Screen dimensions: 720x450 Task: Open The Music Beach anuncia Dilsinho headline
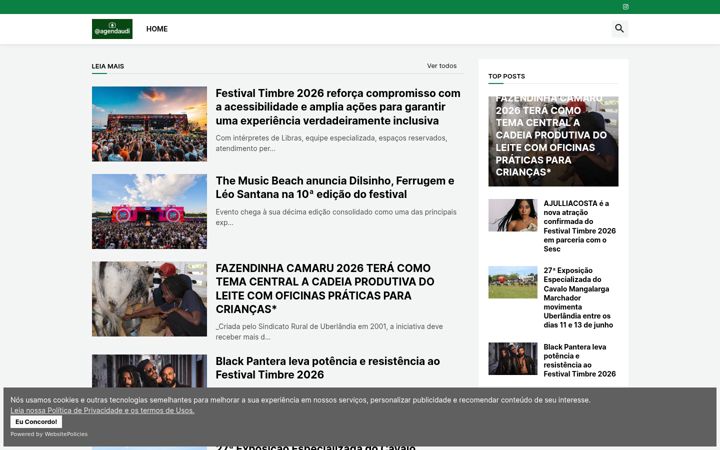click(x=335, y=187)
